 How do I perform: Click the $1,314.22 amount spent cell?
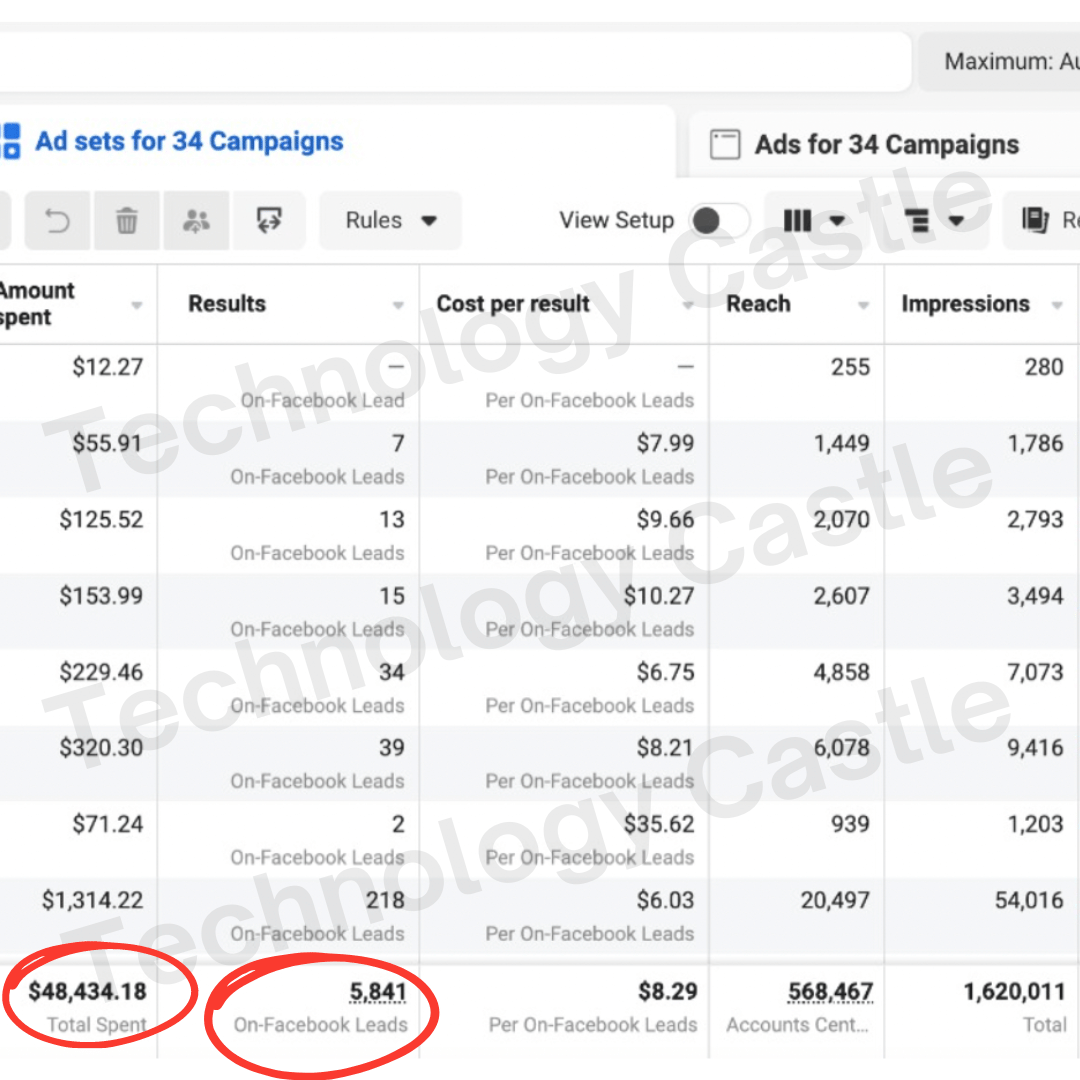pyautogui.click(x=92, y=900)
